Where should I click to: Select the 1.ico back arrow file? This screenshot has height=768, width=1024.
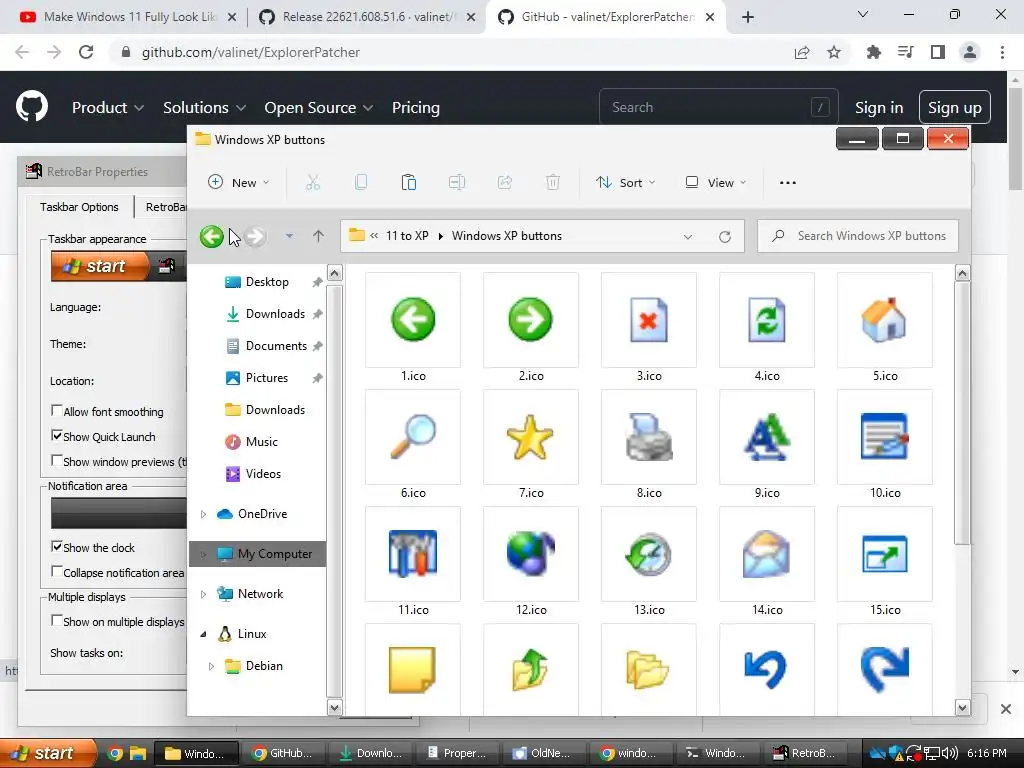click(413, 328)
